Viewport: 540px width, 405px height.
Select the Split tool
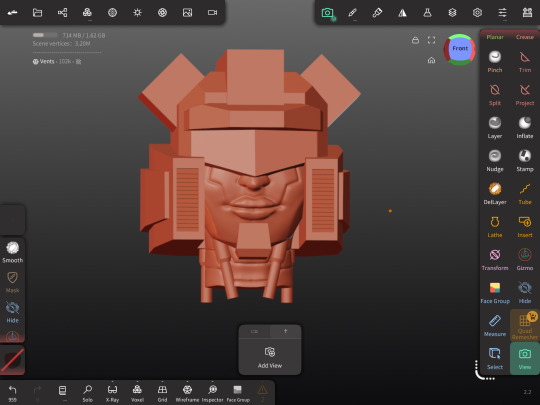(x=495, y=94)
